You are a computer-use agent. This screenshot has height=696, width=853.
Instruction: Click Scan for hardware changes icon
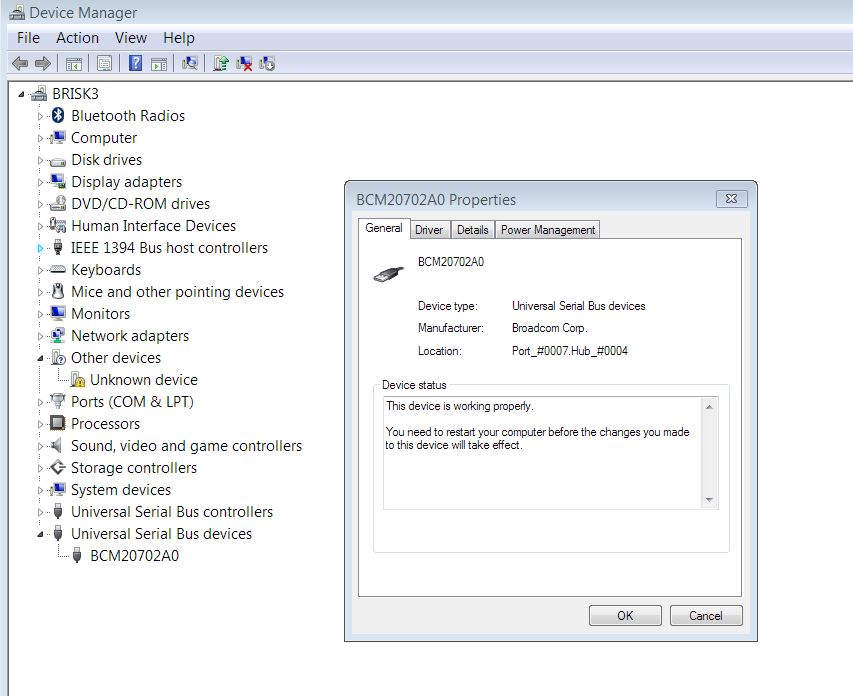pyautogui.click(x=189, y=63)
